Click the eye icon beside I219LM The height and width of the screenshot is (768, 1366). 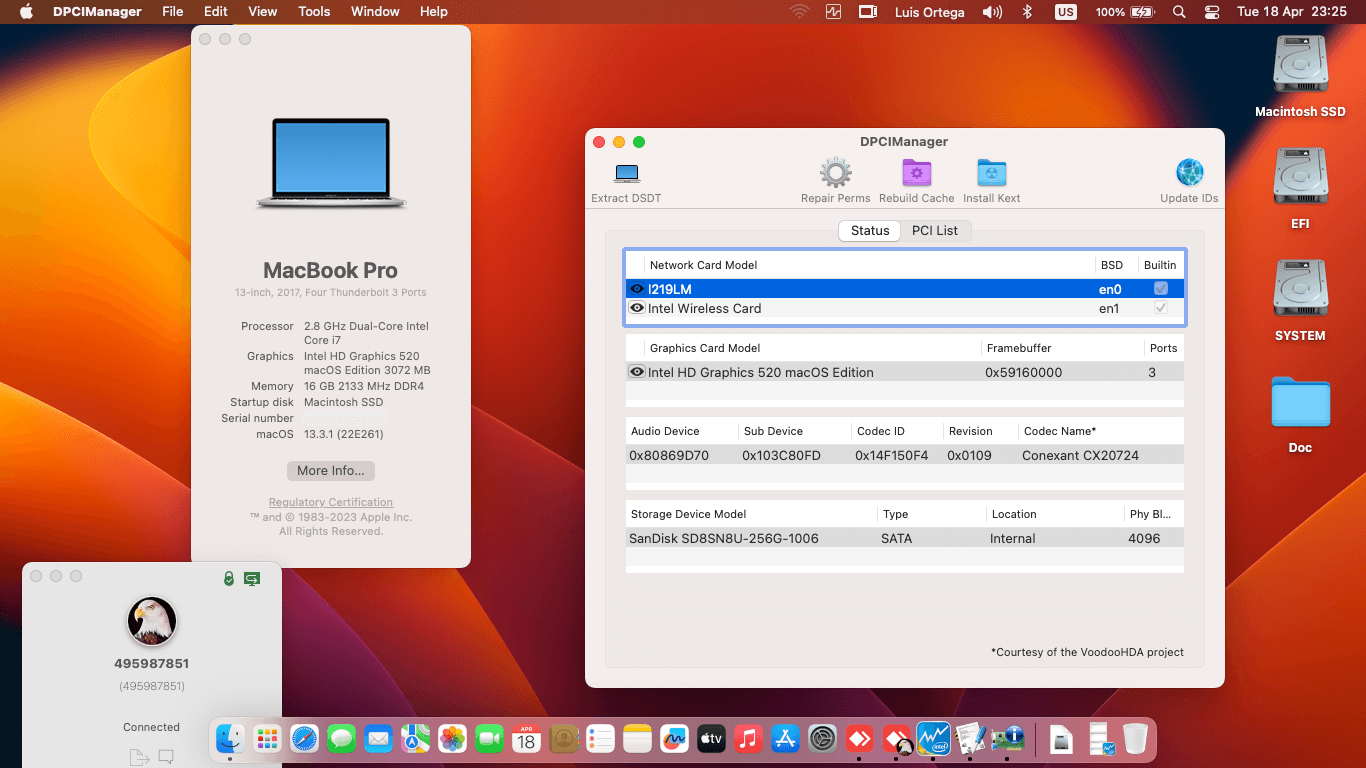click(637, 289)
